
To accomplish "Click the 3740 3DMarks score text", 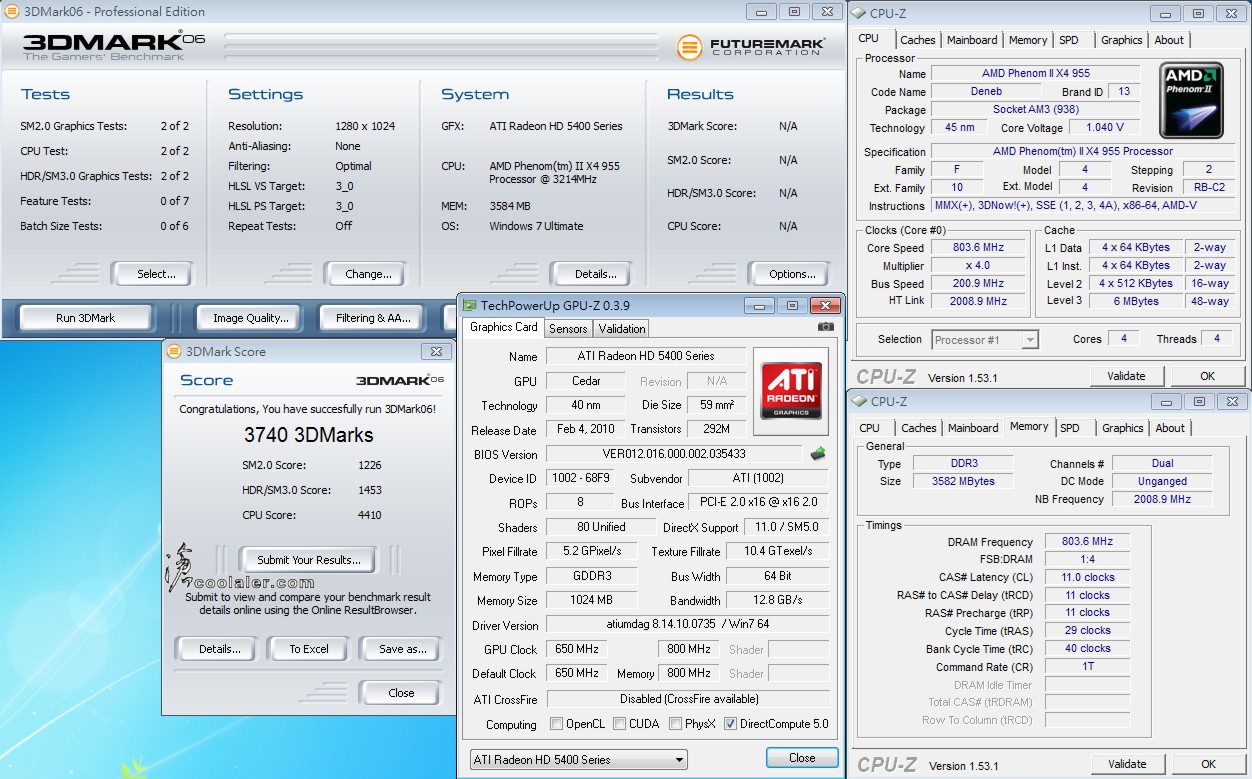I will [309, 435].
